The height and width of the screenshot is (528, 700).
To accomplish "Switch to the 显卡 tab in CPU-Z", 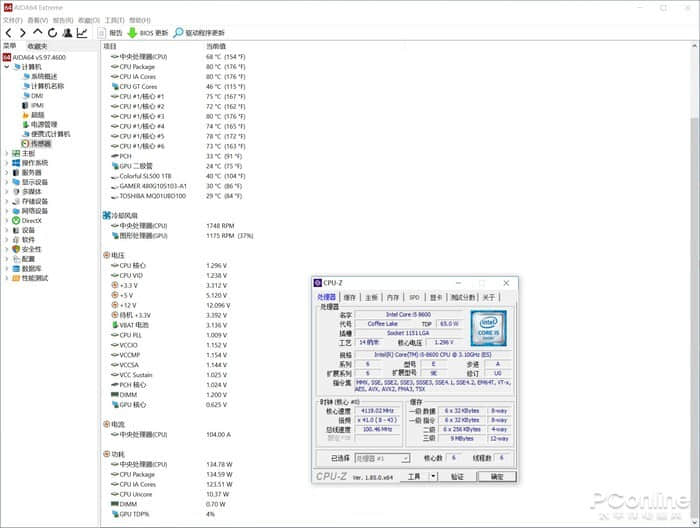I will (436, 297).
